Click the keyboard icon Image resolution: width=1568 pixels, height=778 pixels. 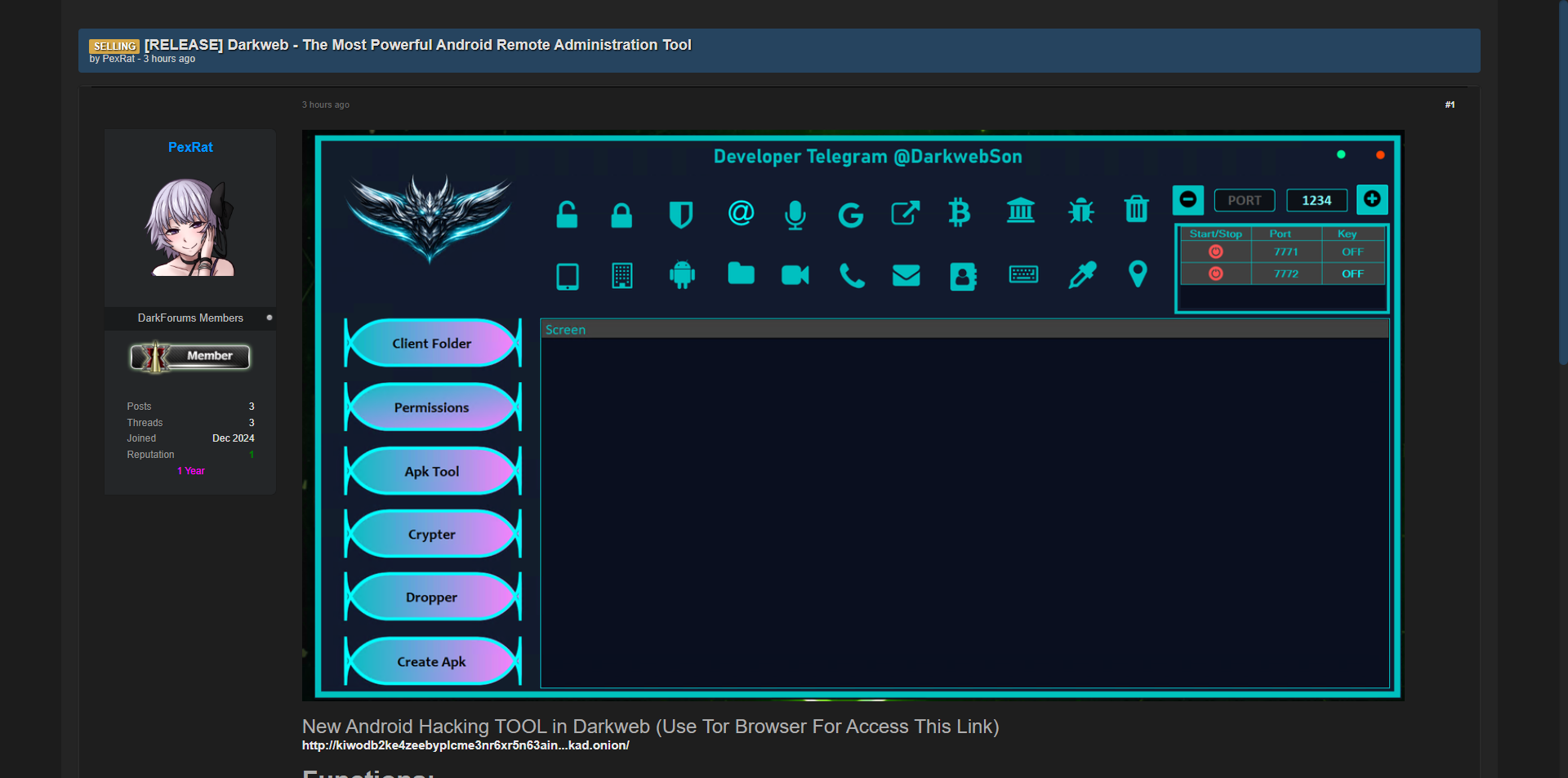(x=1023, y=275)
